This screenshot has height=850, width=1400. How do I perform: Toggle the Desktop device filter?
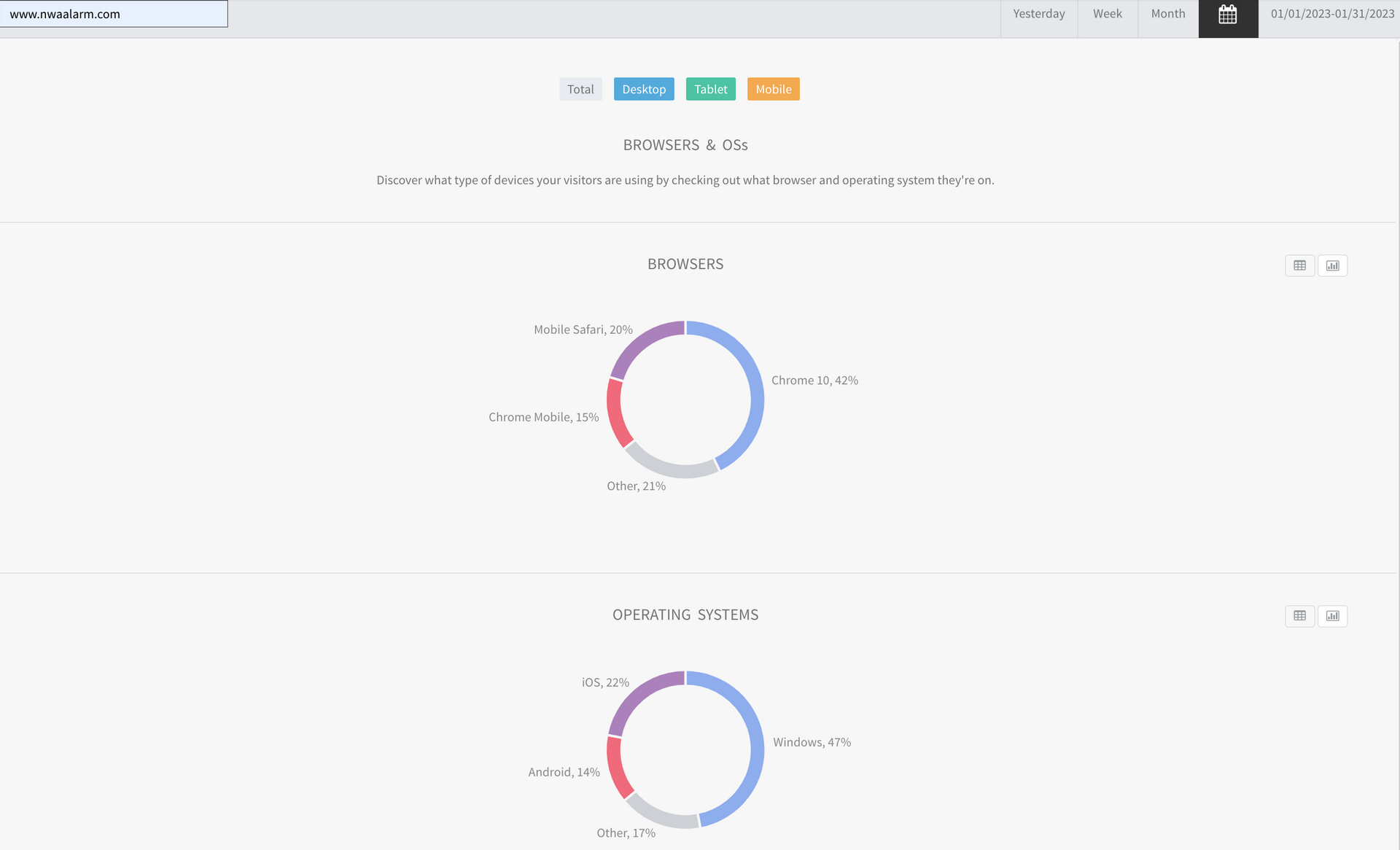pyautogui.click(x=644, y=89)
